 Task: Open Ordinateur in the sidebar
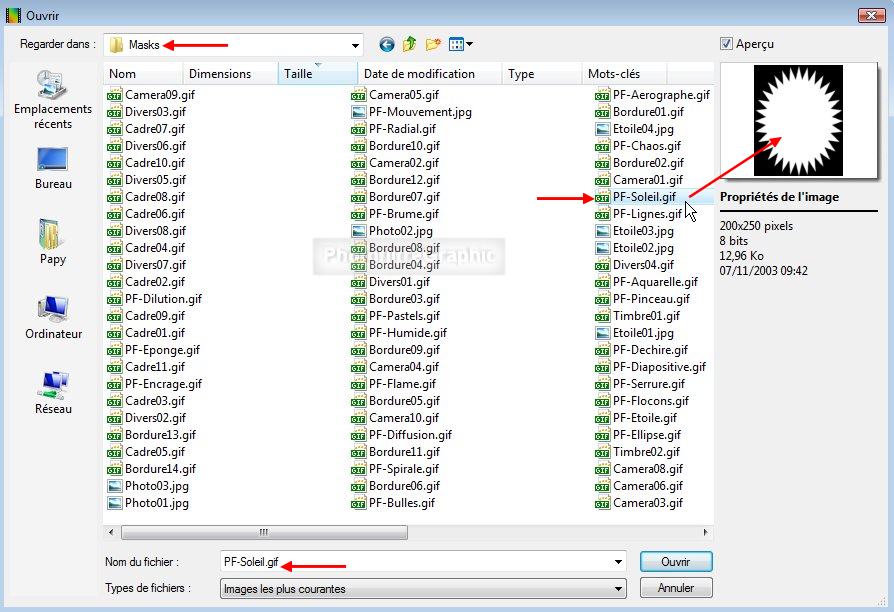click(52, 317)
